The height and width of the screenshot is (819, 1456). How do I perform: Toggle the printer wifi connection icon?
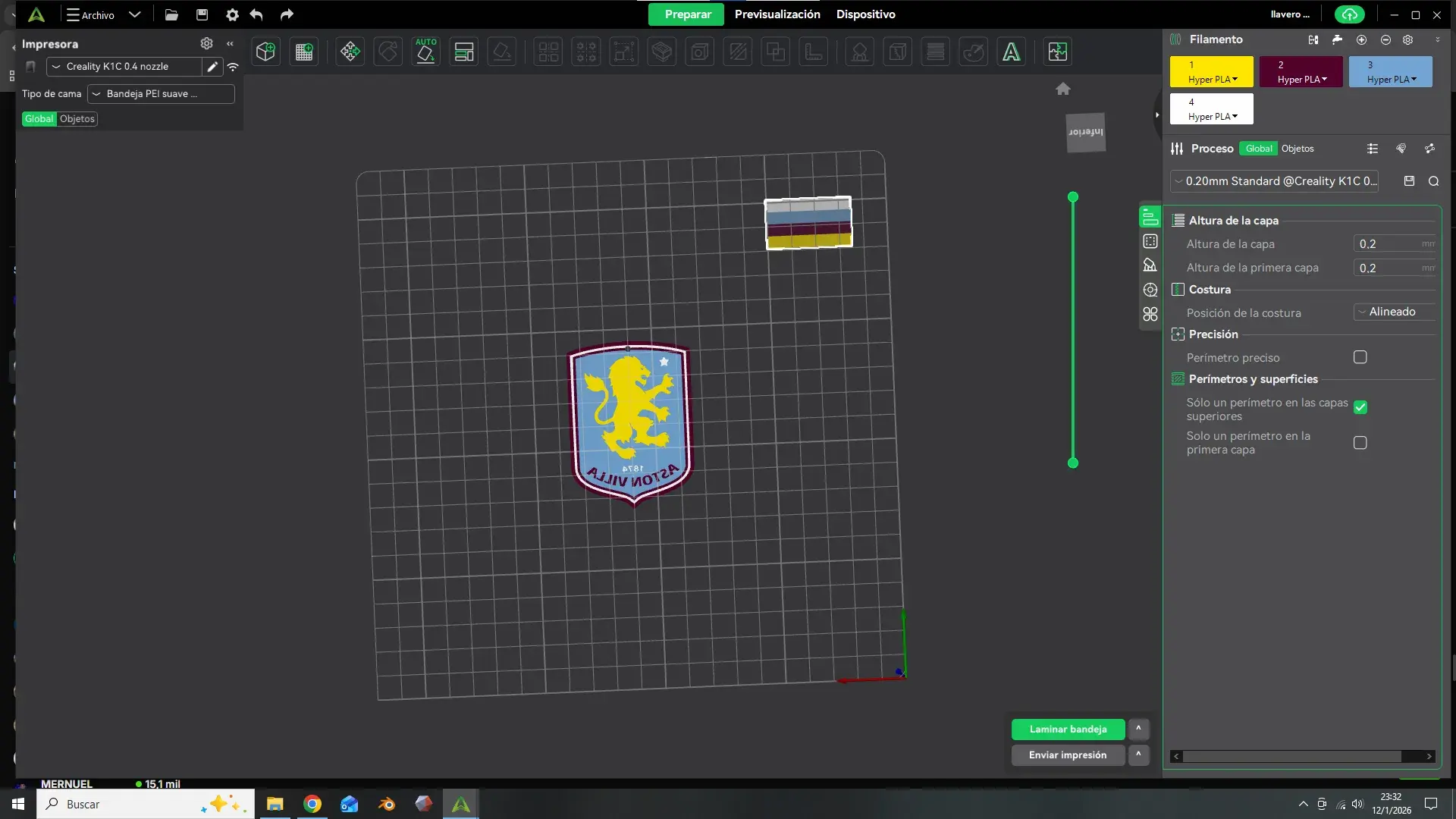[x=233, y=67]
